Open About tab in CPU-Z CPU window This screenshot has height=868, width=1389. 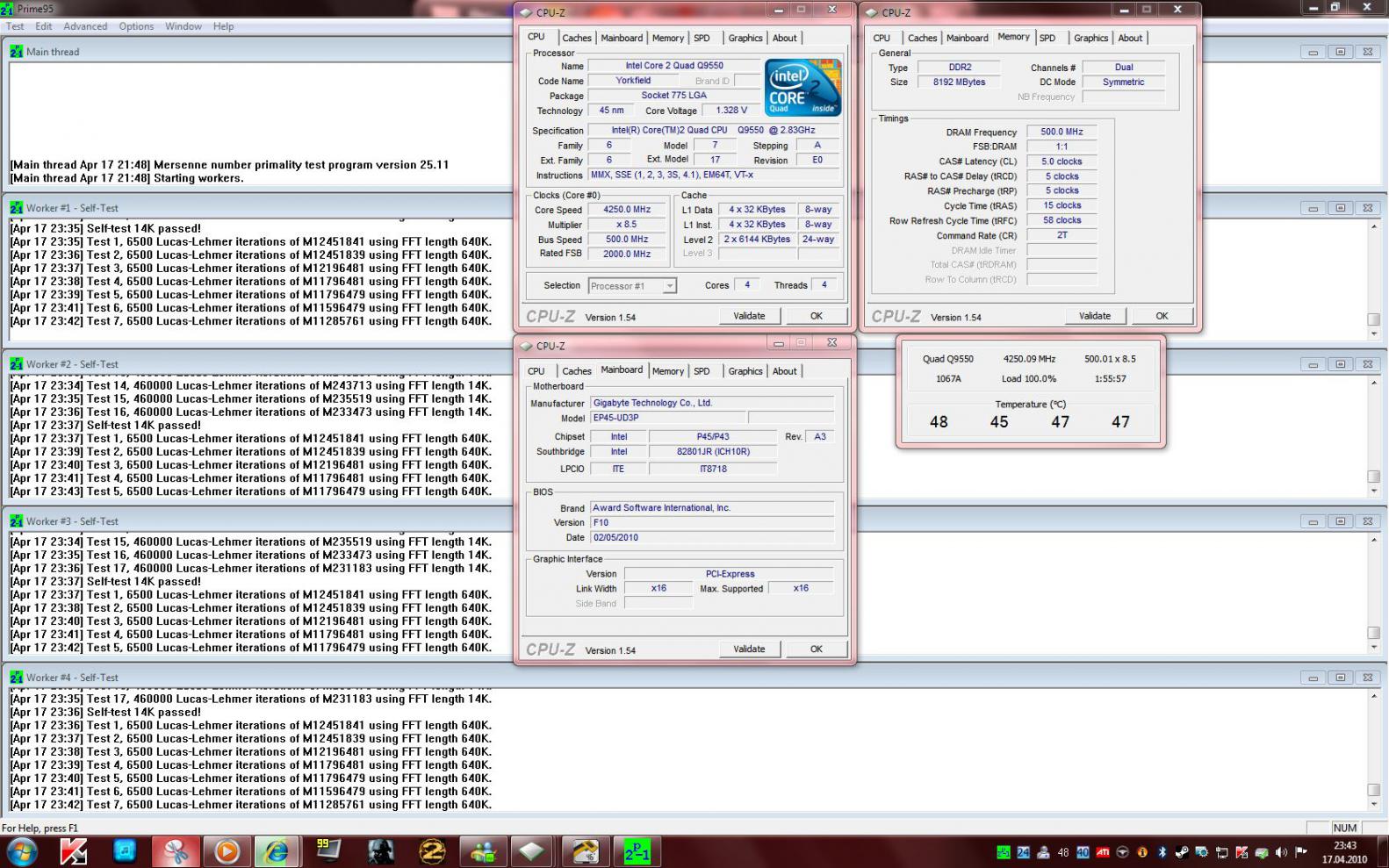pos(784,38)
